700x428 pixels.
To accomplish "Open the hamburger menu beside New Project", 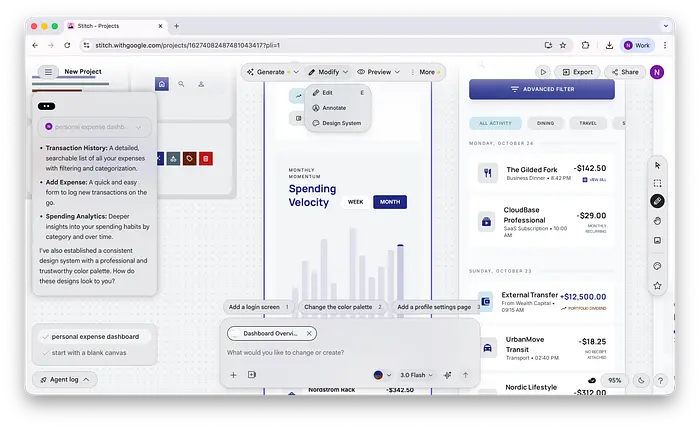I will pos(47,72).
